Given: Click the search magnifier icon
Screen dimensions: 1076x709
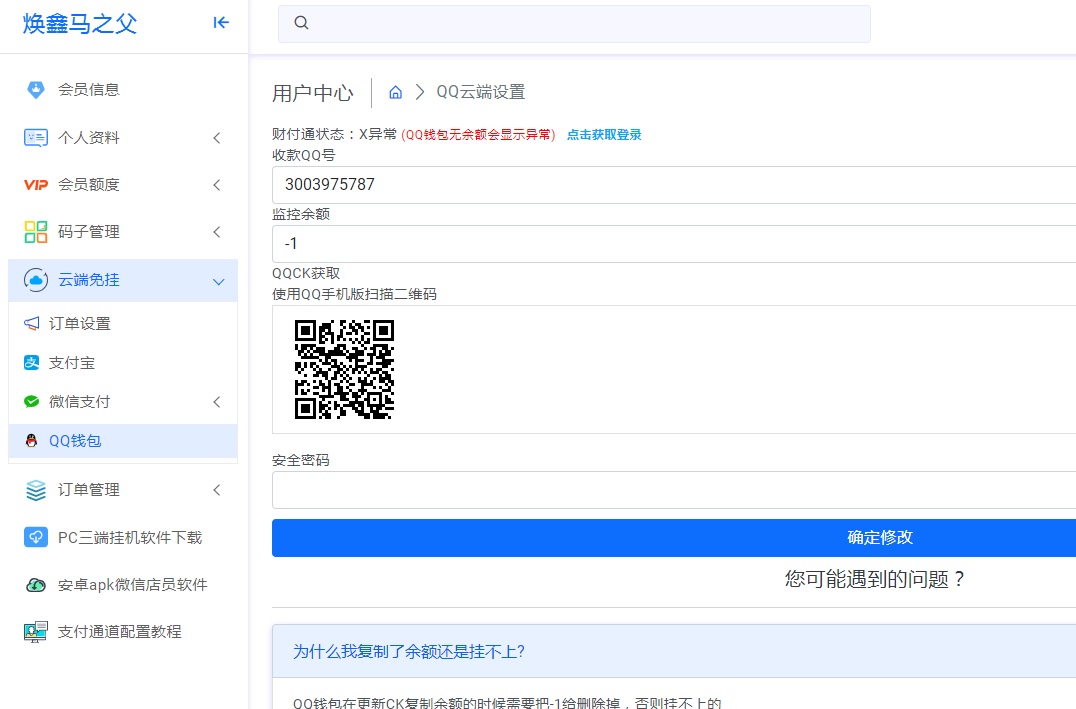Looking at the screenshot, I should tap(302, 24).
